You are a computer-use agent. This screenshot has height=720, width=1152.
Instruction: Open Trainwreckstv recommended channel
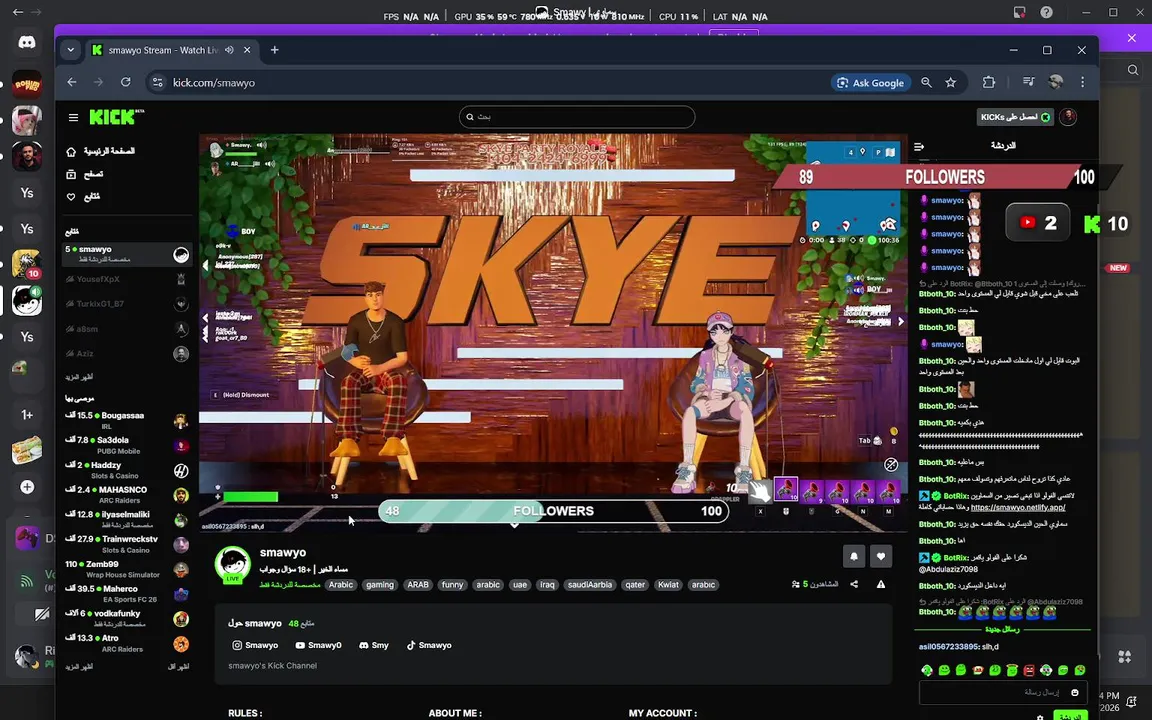click(127, 544)
